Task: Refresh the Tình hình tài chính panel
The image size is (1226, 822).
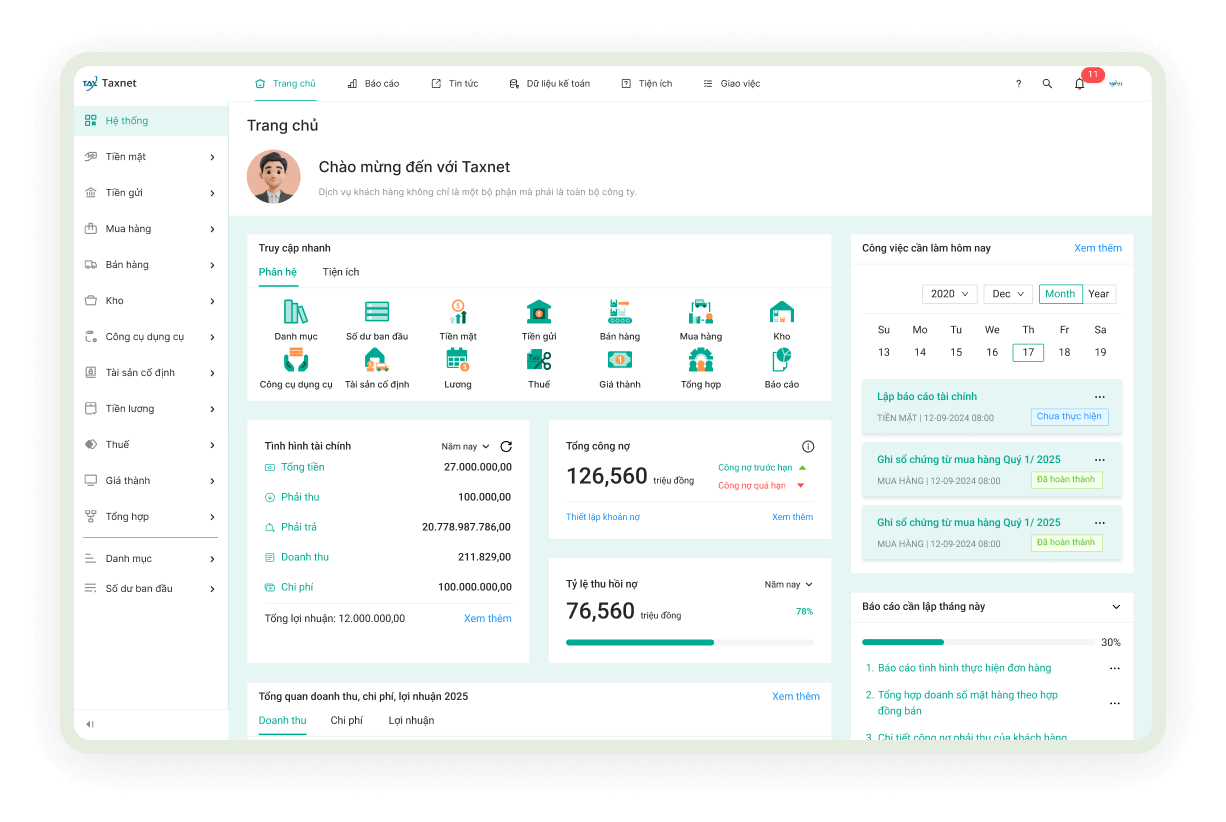Action: point(506,446)
